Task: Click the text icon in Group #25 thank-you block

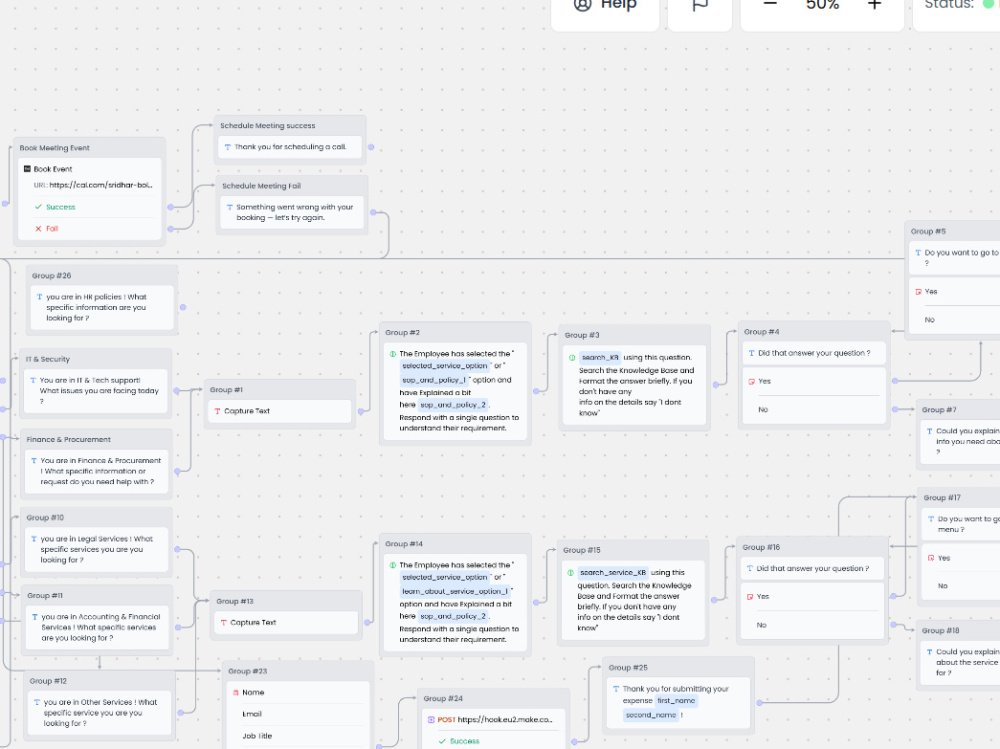Action: [616, 689]
